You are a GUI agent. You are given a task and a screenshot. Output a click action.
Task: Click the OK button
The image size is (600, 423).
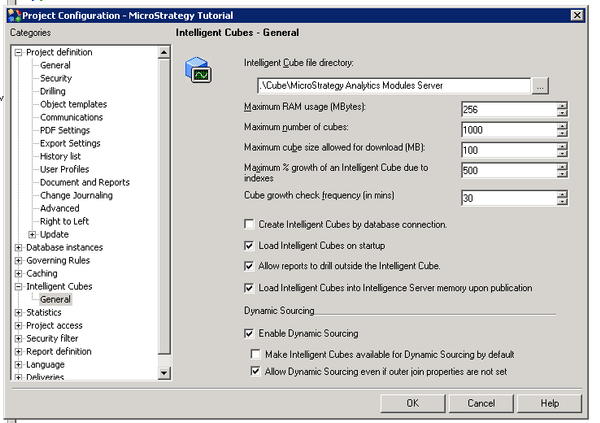pos(412,403)
